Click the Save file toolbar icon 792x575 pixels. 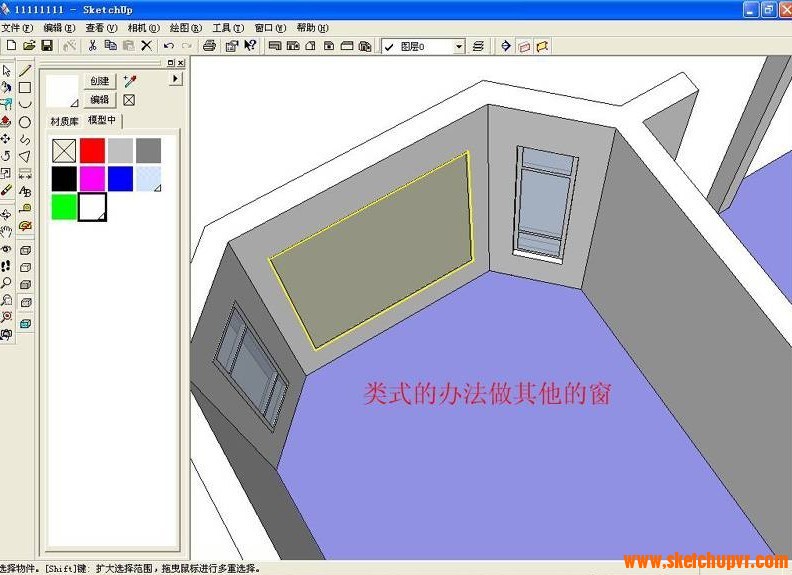(46, 46)
